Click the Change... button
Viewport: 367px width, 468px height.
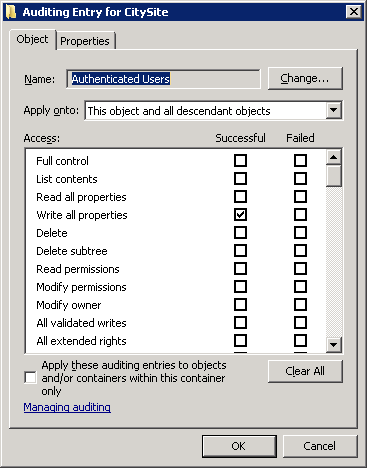(305, 78)
